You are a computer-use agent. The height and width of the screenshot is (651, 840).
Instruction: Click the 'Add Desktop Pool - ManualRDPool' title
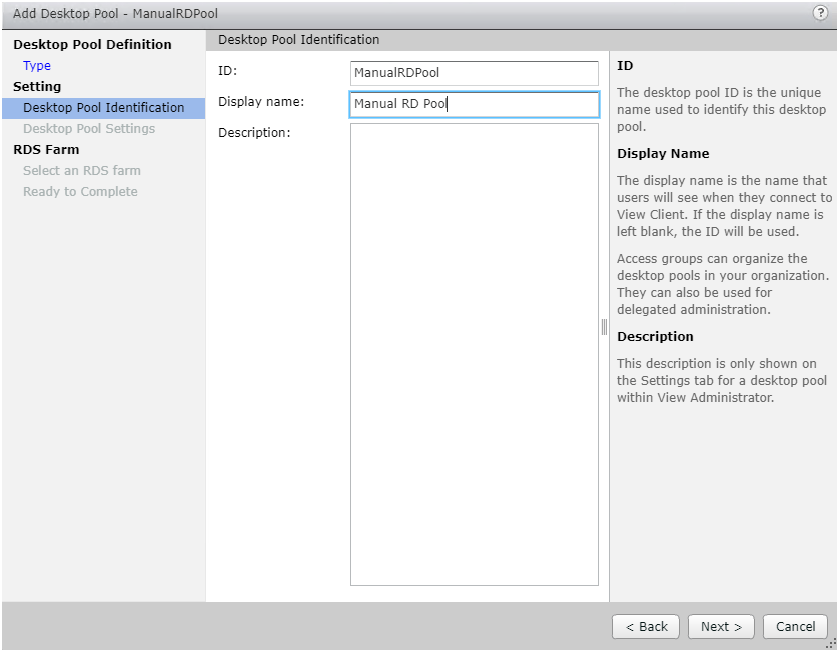tap(115, 14)
